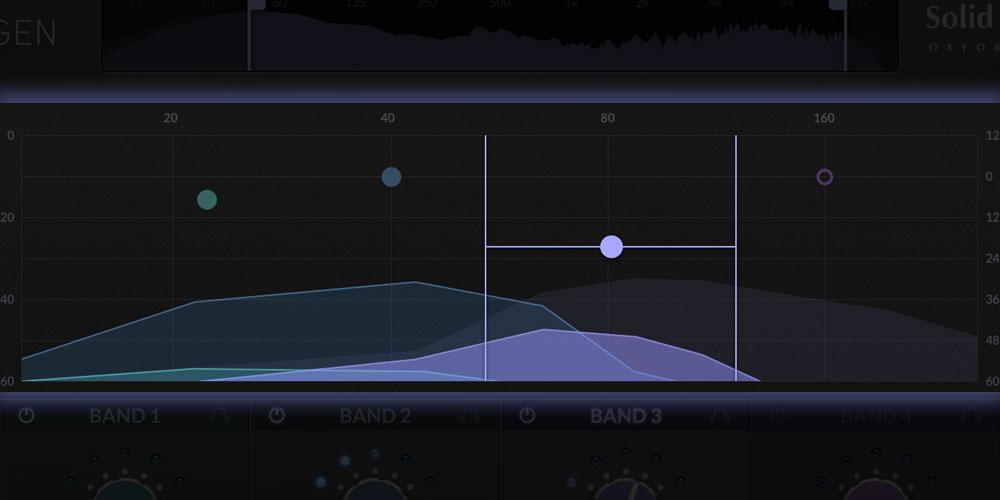Screen dimensions: 1000x500
Task: Click the Band 1 knob below its label
Action: [124, 490]
